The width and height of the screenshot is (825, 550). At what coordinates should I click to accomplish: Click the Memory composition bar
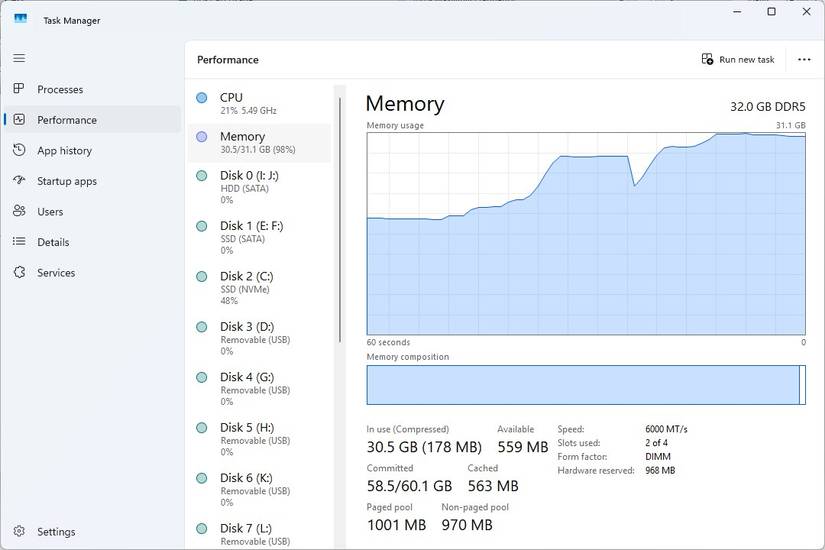[x=586, y=385]
